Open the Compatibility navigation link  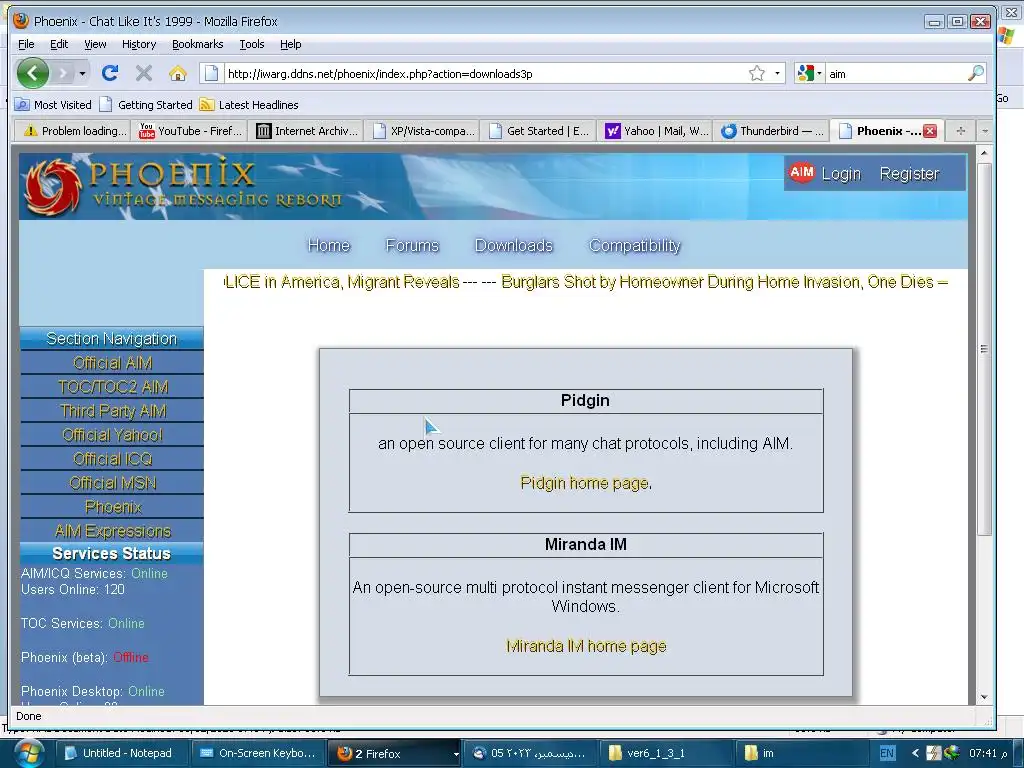pos(634,246)
